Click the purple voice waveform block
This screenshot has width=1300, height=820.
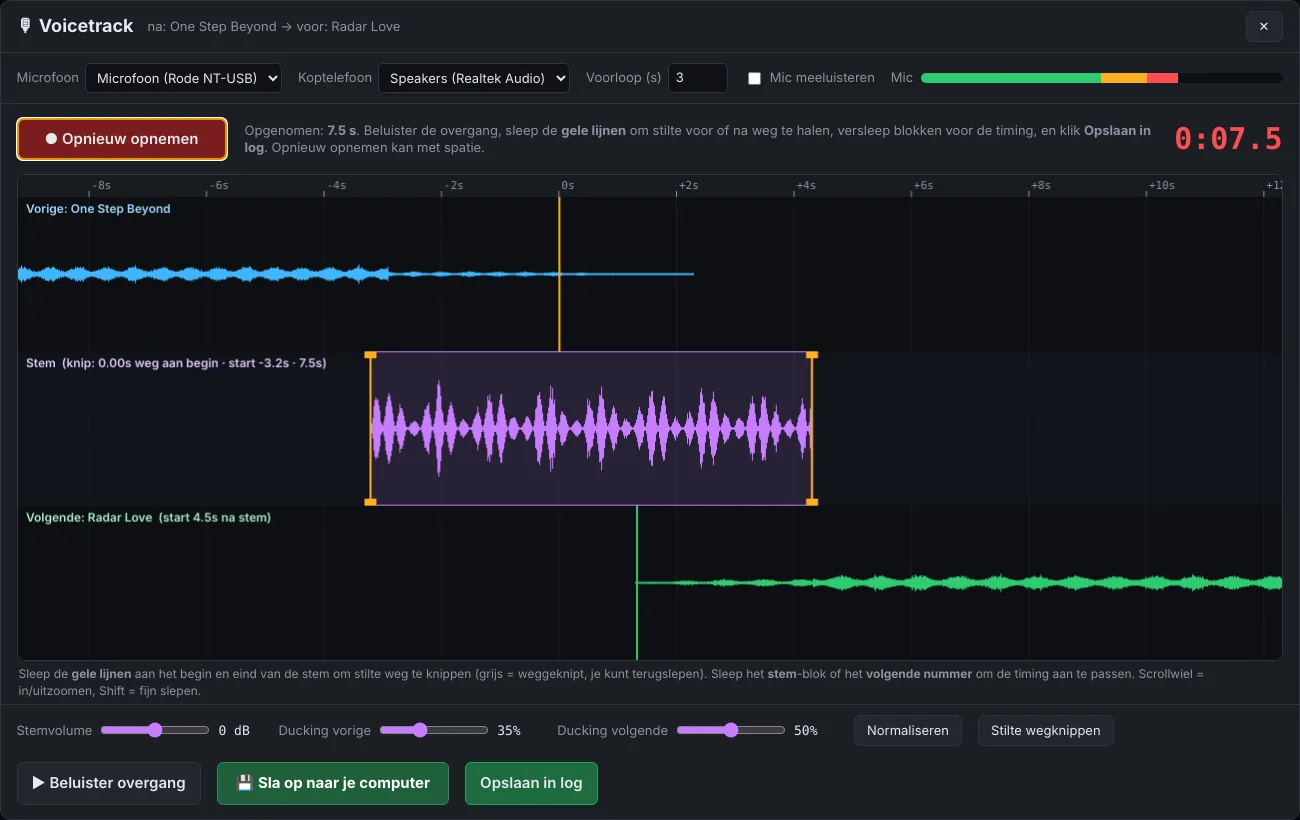[591, 428]
